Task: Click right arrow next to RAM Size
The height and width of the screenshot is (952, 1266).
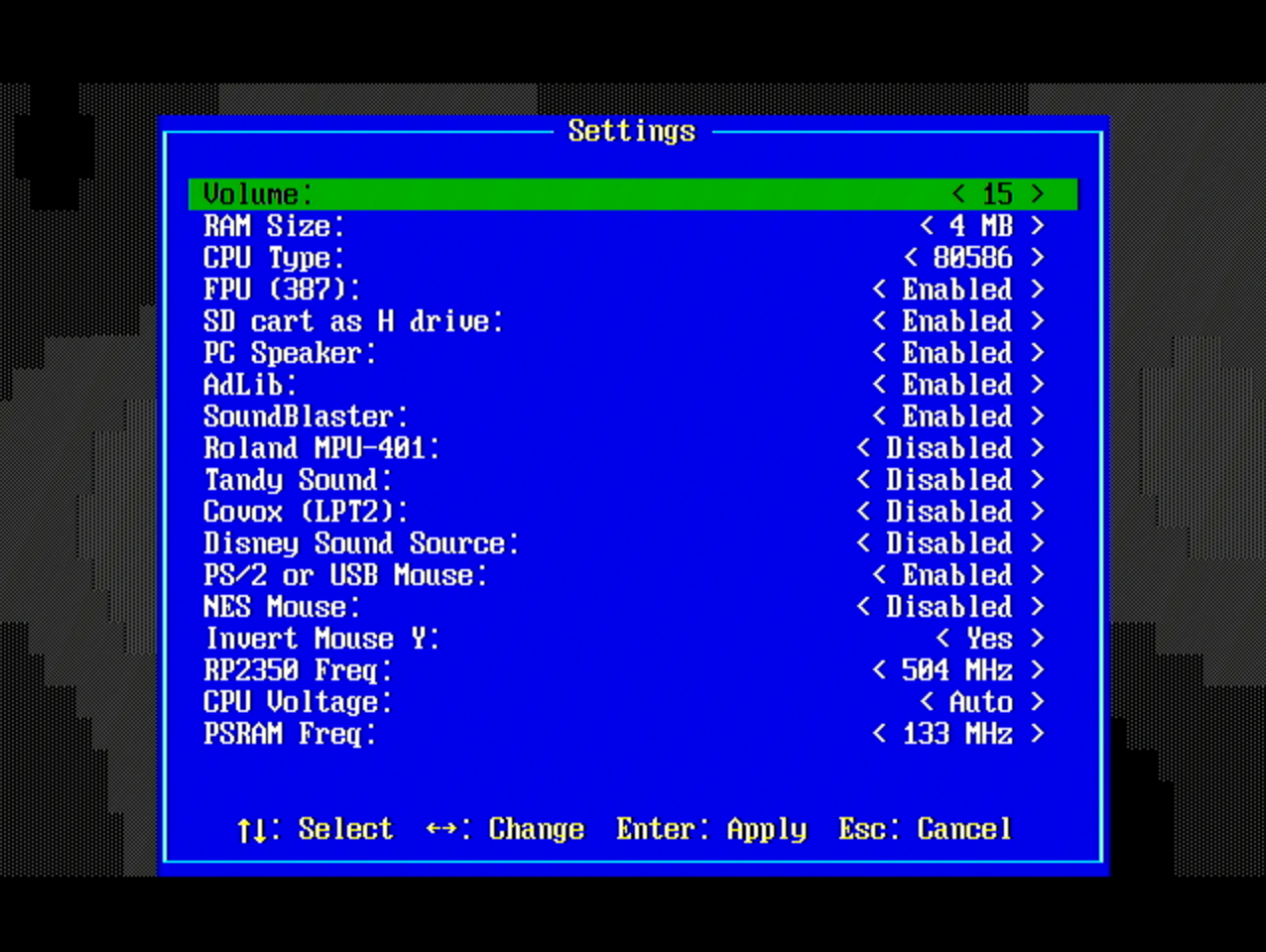Action: [1037, 226]
